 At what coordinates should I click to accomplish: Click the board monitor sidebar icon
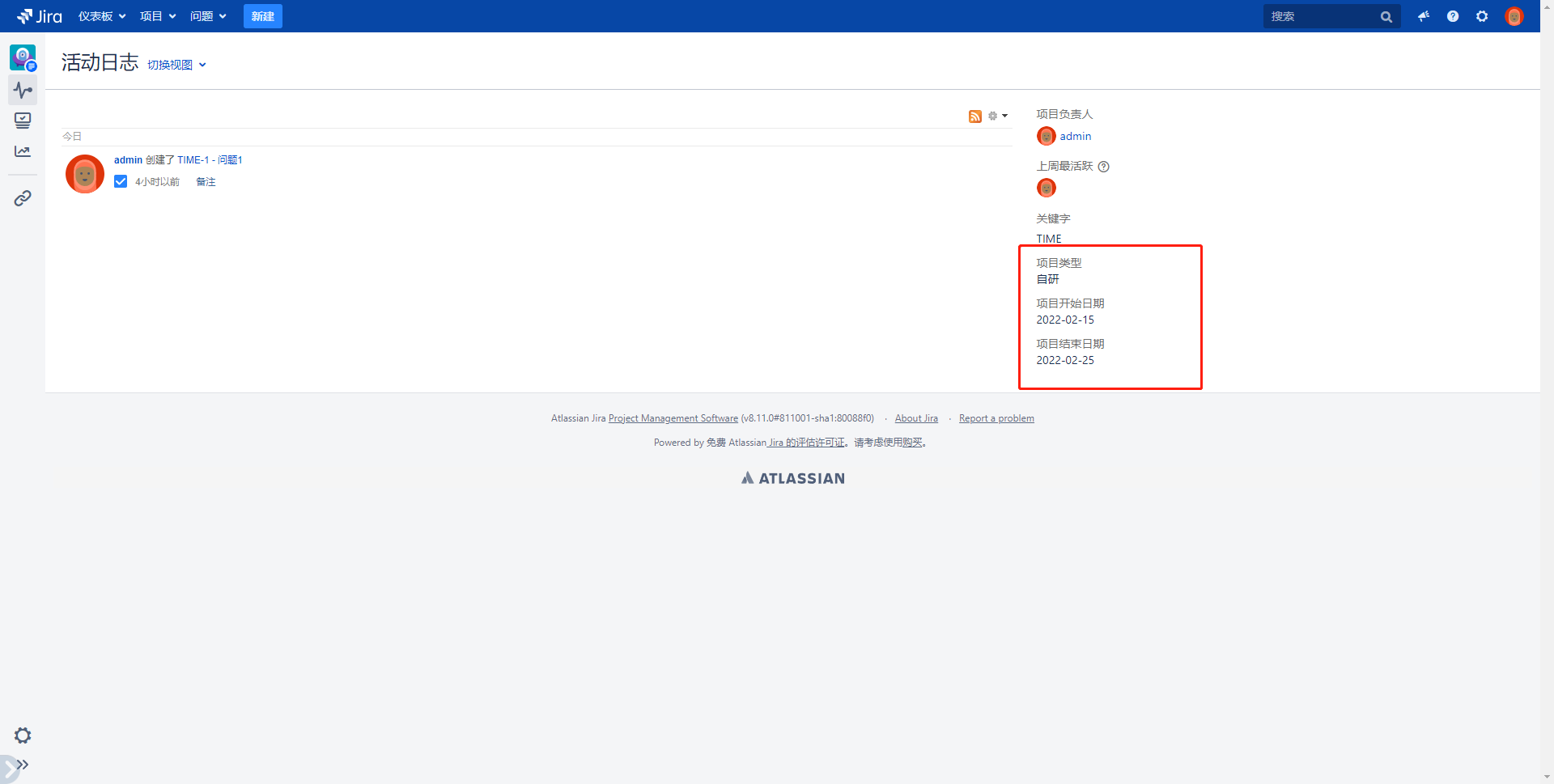tap(23, 121)
